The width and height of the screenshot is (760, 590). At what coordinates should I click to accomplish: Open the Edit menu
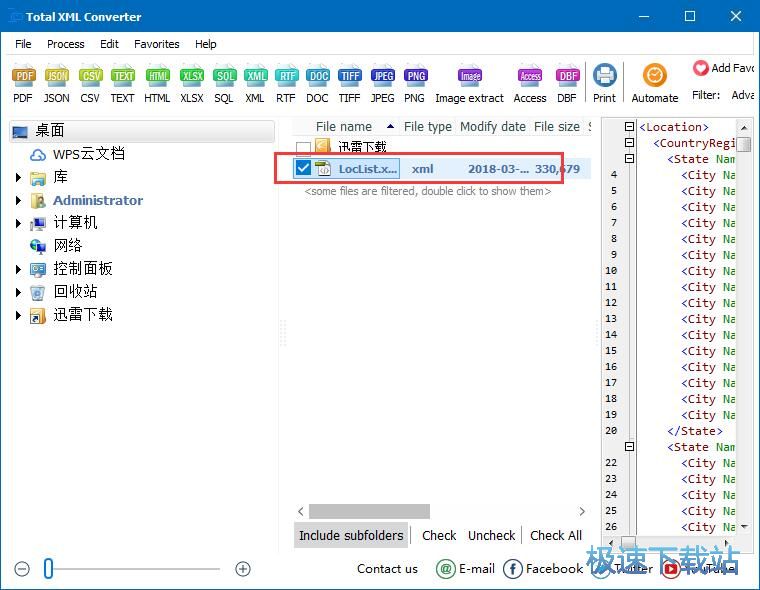point(109,44)
